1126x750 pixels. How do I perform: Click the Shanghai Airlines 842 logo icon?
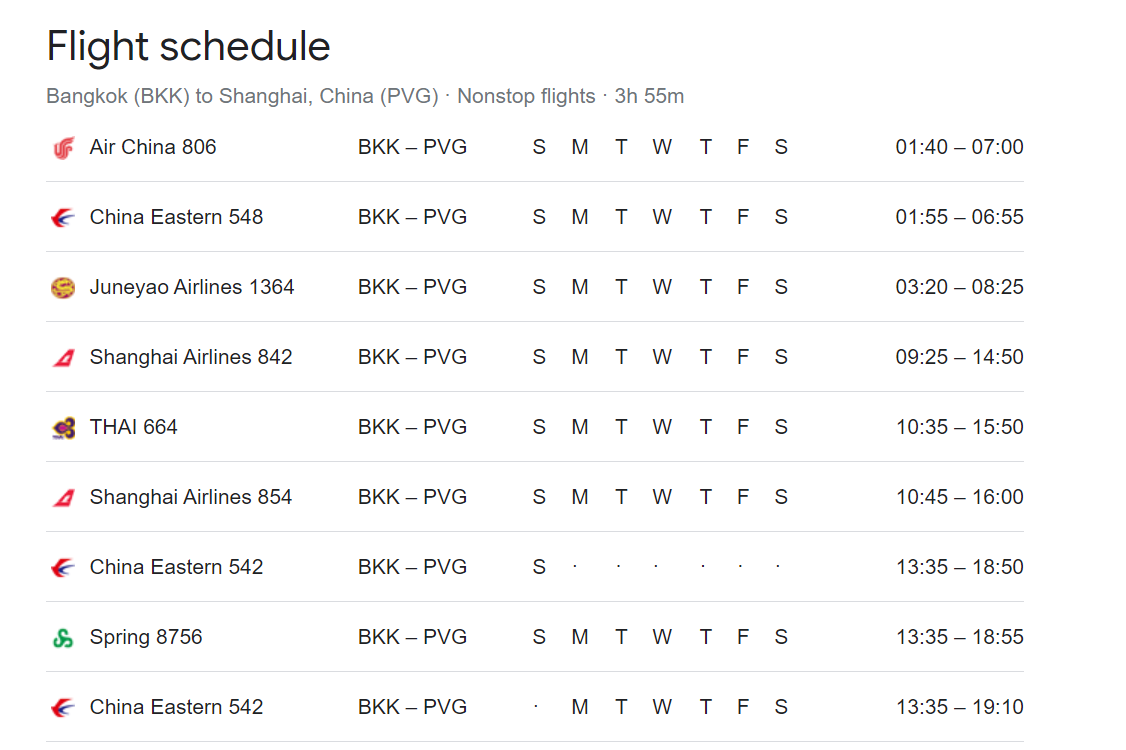click(x=63, y=358)
